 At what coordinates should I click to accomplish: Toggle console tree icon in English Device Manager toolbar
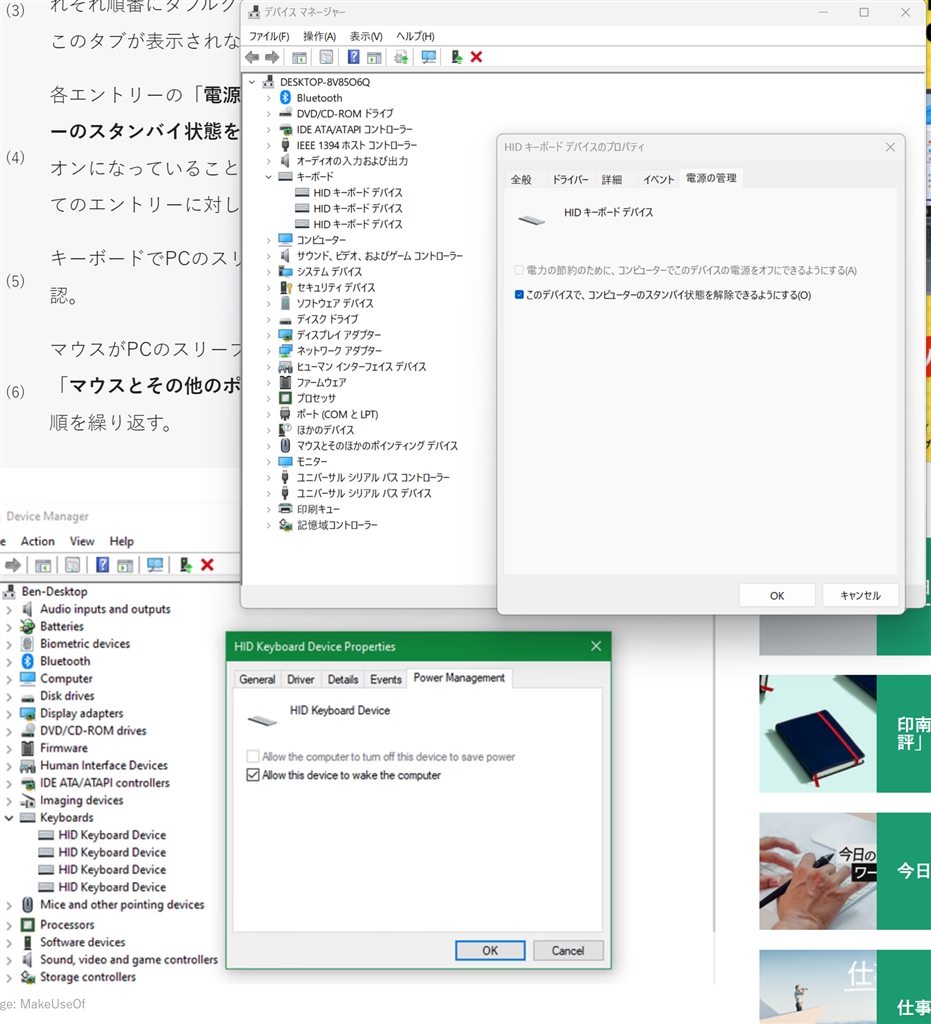pyautogui.click(x=43, y=565)
